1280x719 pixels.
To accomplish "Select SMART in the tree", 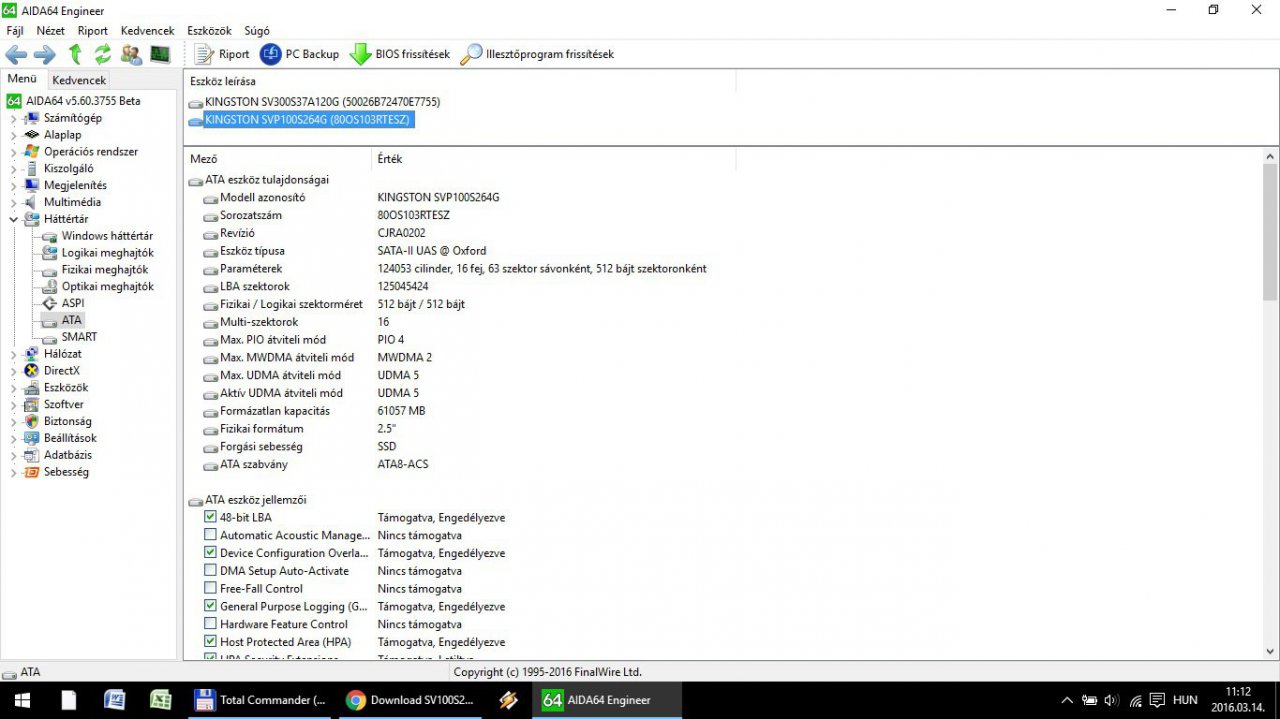I will [x=79, y=337].
